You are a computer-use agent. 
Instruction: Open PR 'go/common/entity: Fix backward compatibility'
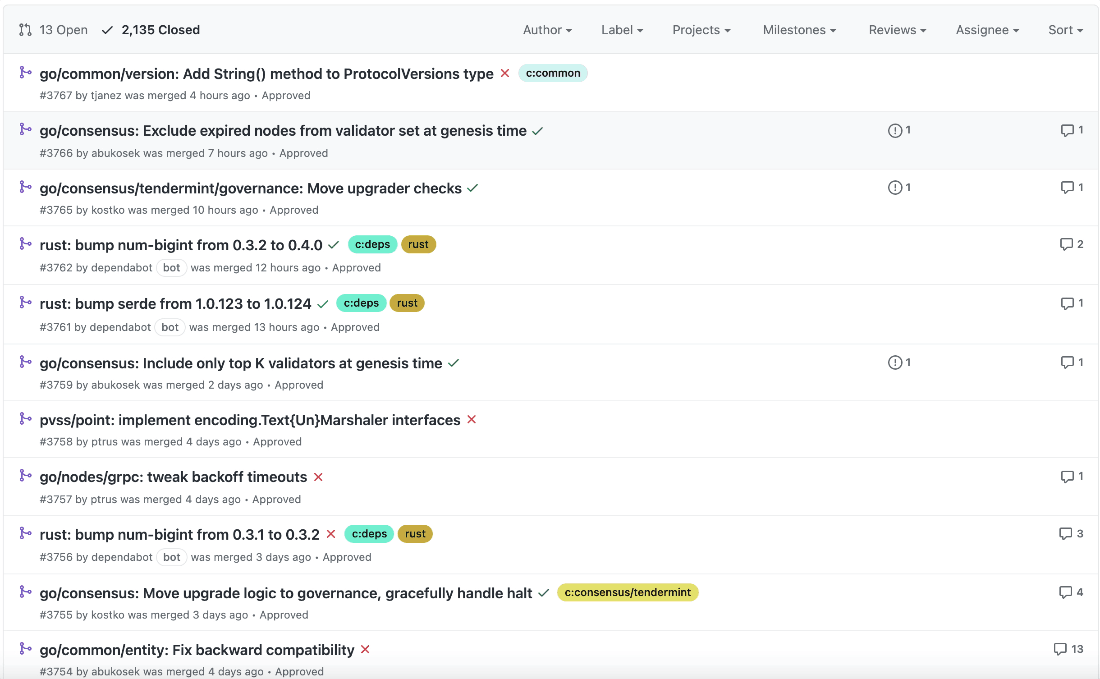pos(196,650)
